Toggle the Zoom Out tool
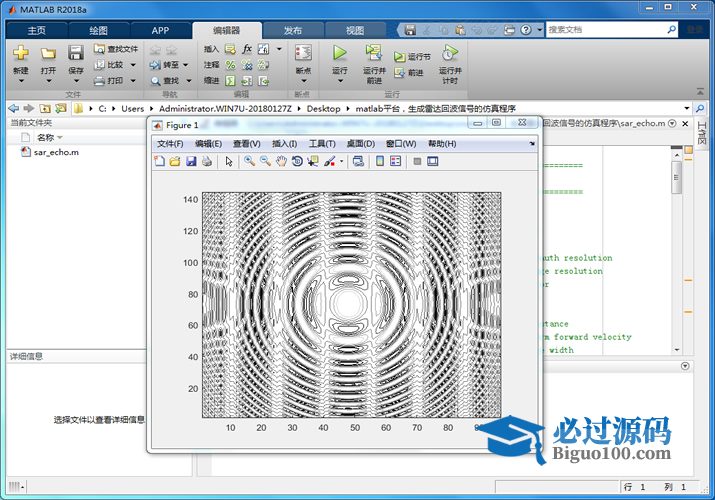Viewport: 715px width, 500px height. (265, 161)
